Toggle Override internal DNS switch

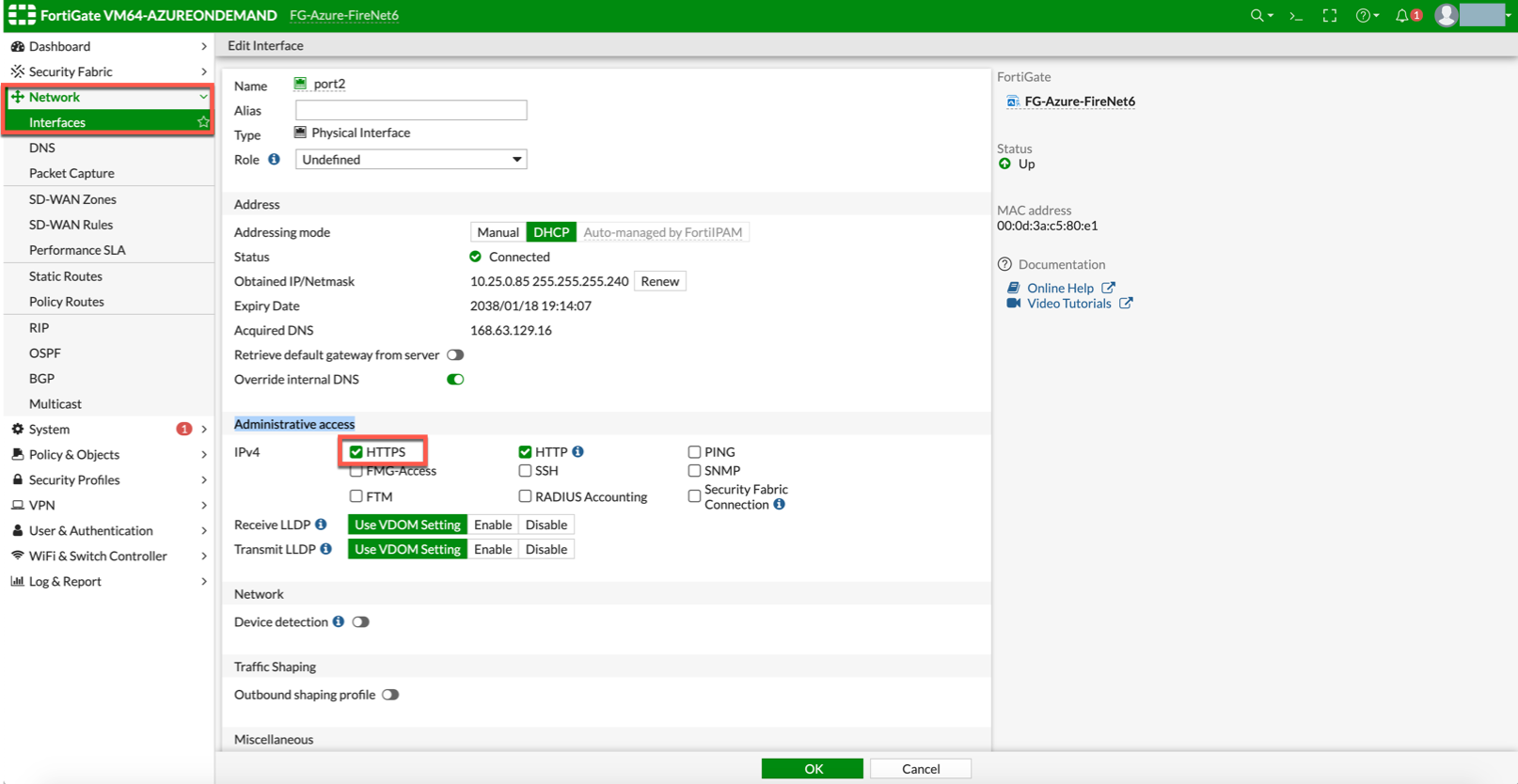tap(455, 379)
